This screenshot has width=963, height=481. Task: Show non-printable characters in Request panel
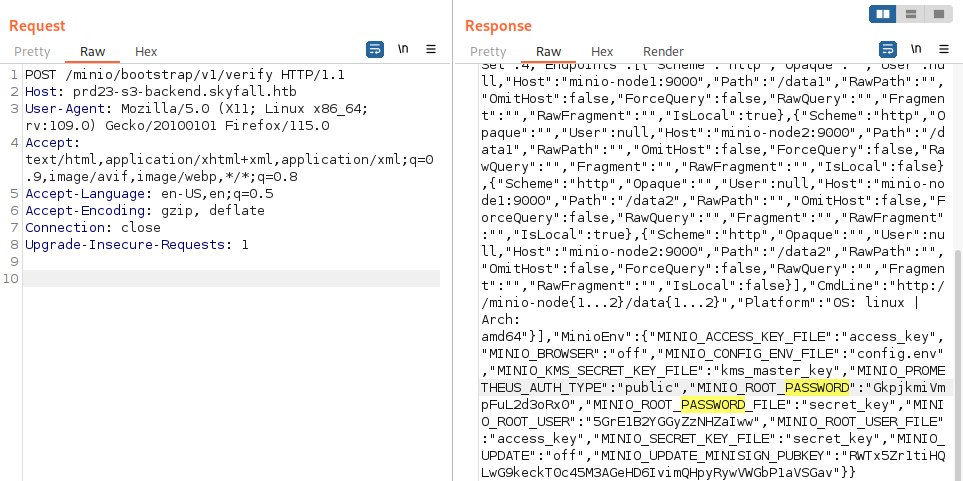point(403,50)
